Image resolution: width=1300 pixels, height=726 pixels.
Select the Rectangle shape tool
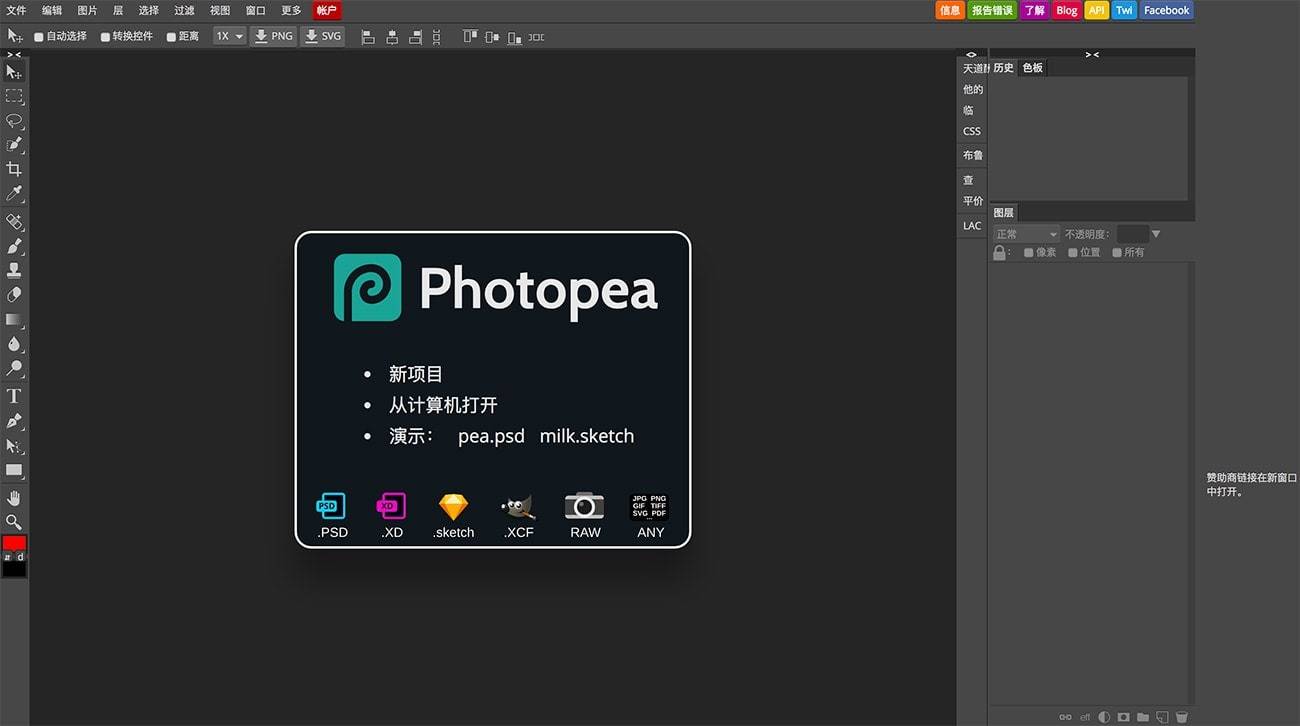pos(14,470)
